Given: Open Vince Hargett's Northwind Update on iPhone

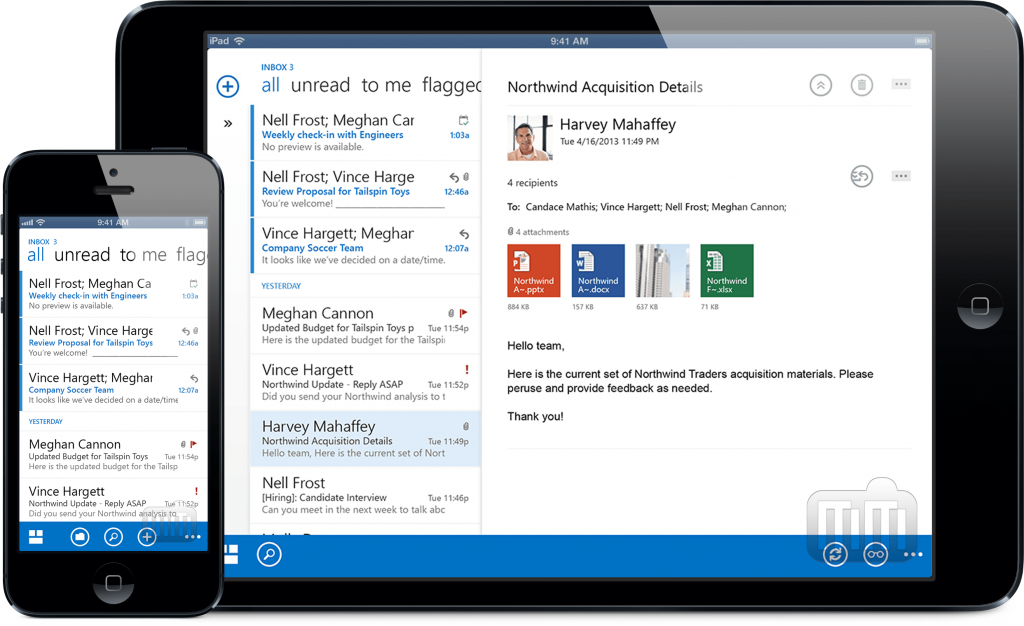Looking at the screenshot, I should pos(114,501).
